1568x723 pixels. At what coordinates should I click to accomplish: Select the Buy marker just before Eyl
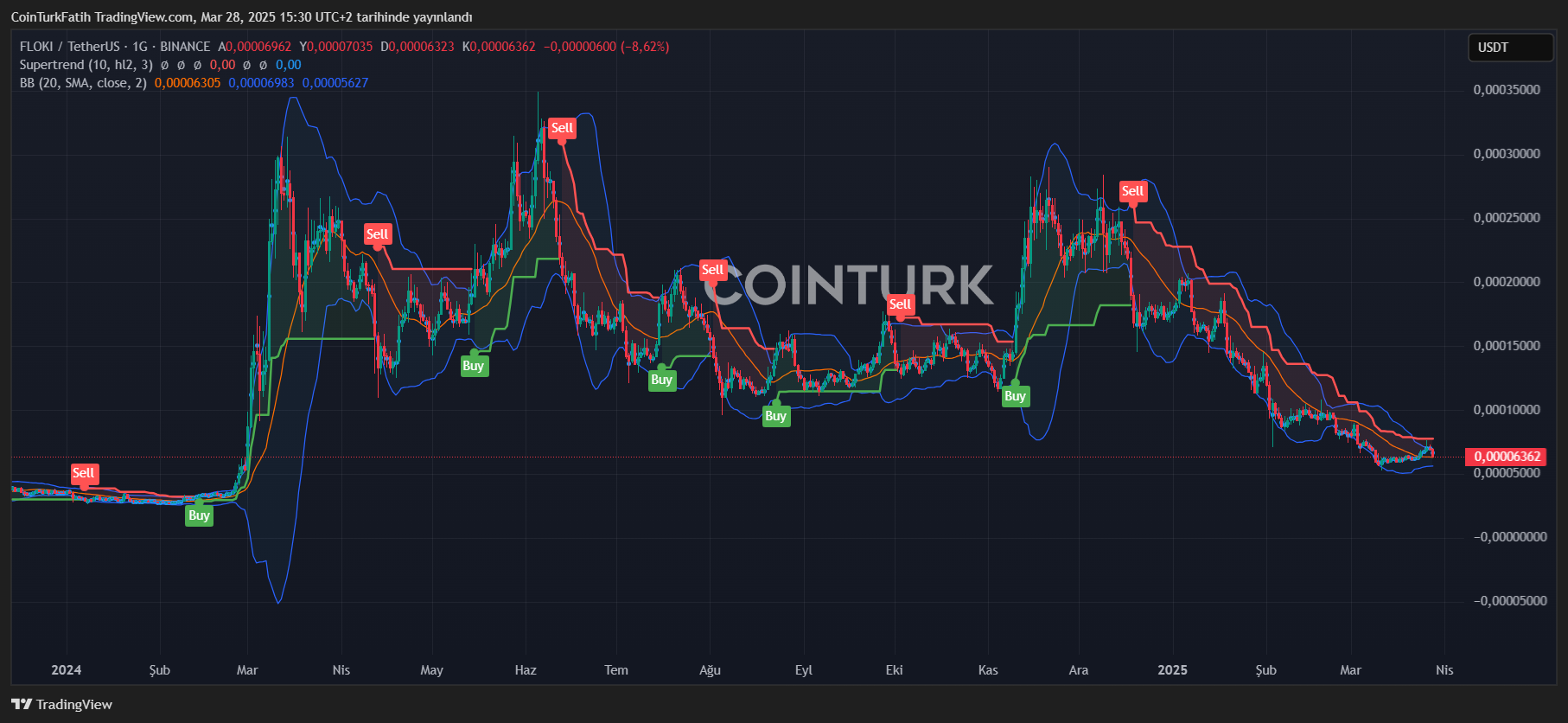[x=776, y=416]
